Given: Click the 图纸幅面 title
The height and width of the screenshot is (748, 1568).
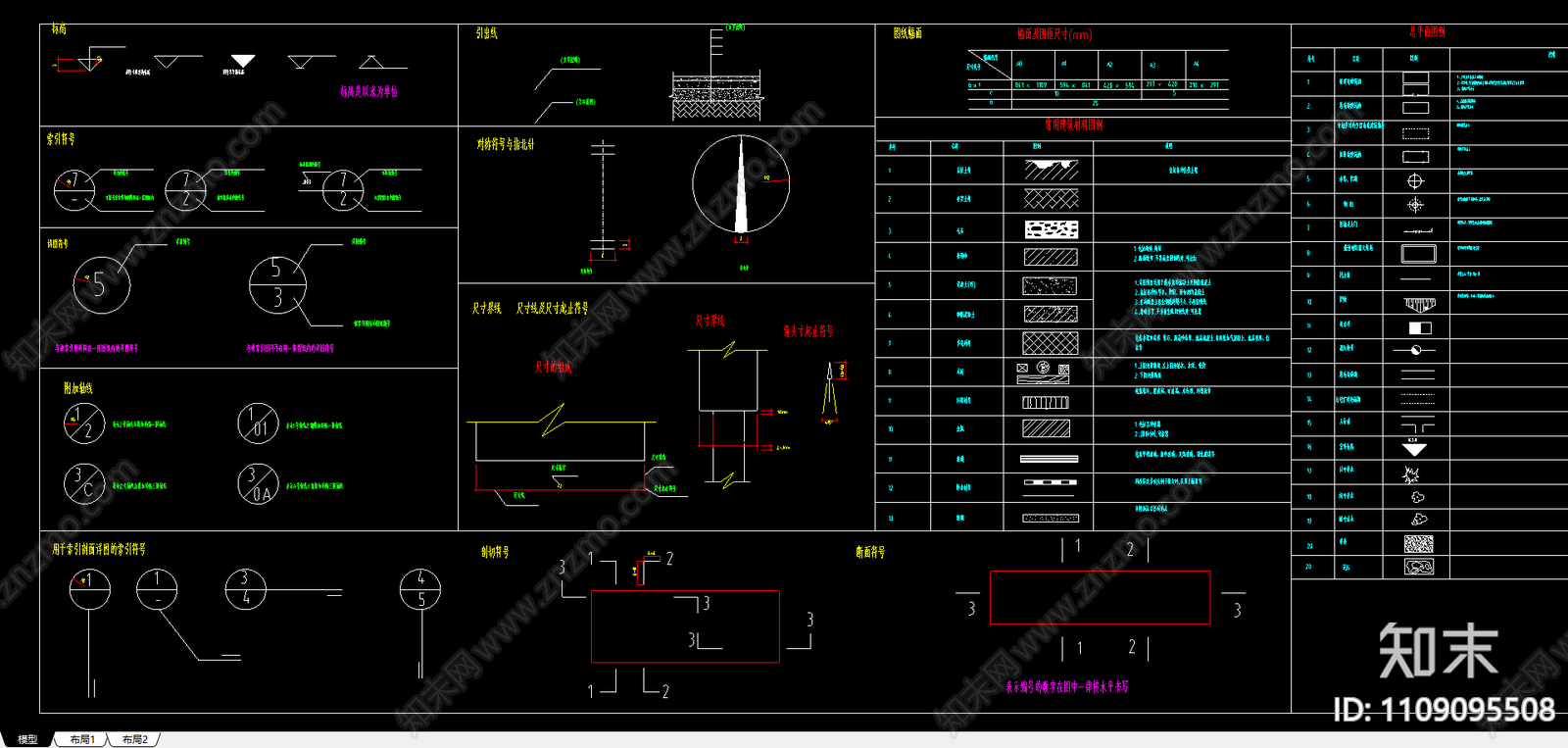Looking at the screenshot, I should tap(907, 33).
